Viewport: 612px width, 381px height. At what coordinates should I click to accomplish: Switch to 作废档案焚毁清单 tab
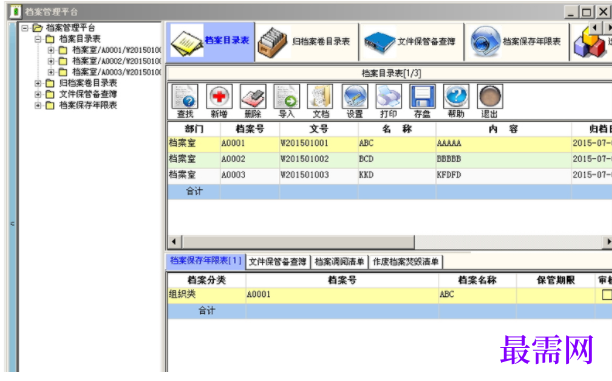406,262
